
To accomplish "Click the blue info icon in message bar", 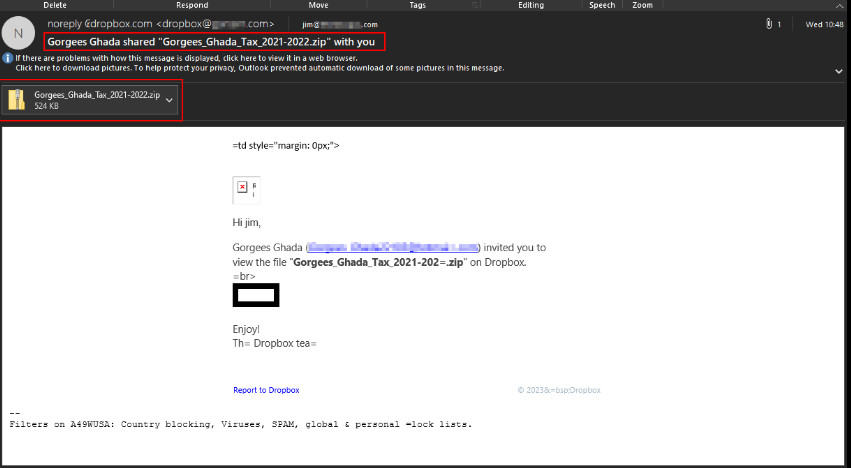I will tap(8, 58).
